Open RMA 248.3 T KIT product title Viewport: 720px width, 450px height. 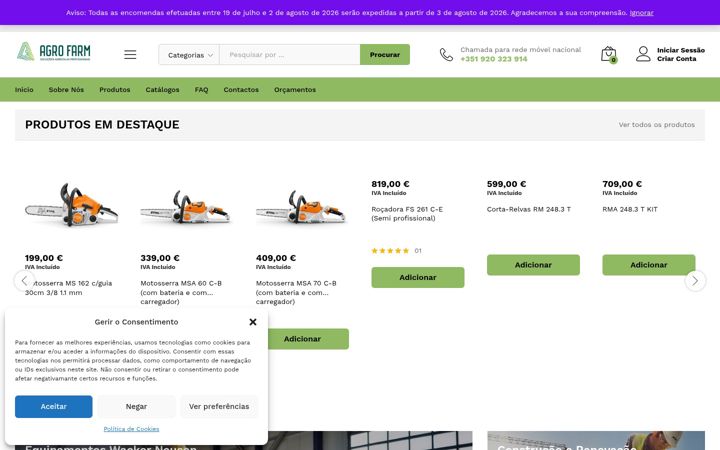630,209
